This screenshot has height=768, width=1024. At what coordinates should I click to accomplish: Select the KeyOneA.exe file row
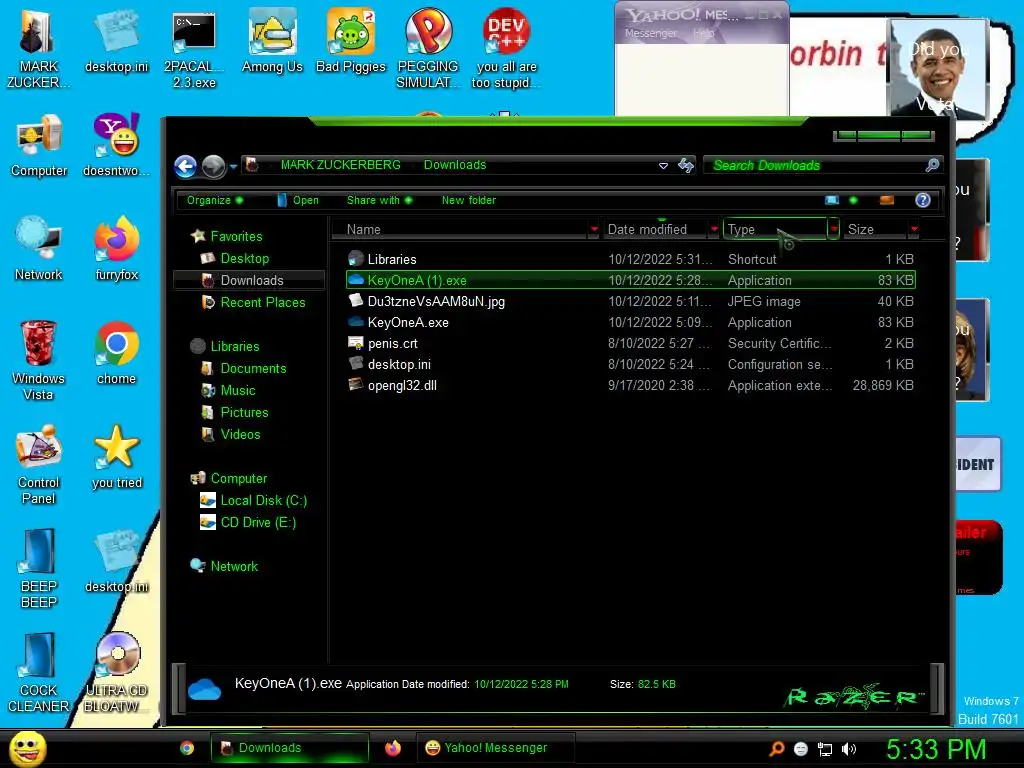click(x=630, y=322)
